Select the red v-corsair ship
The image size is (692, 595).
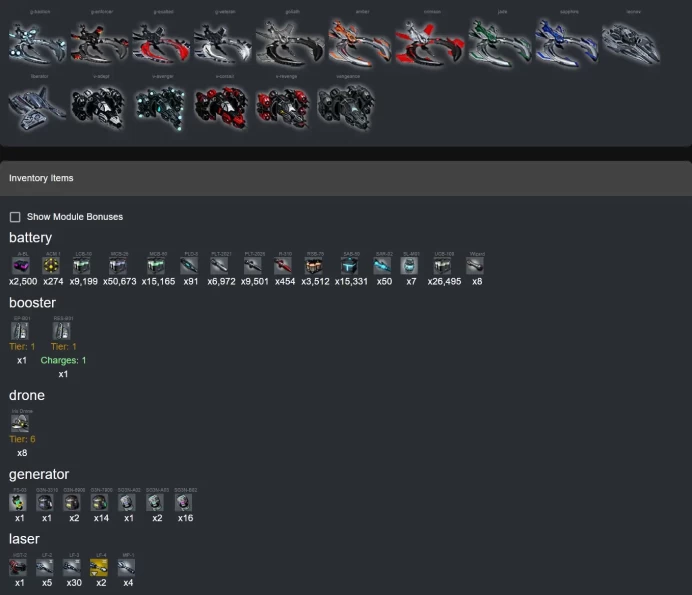221,108
